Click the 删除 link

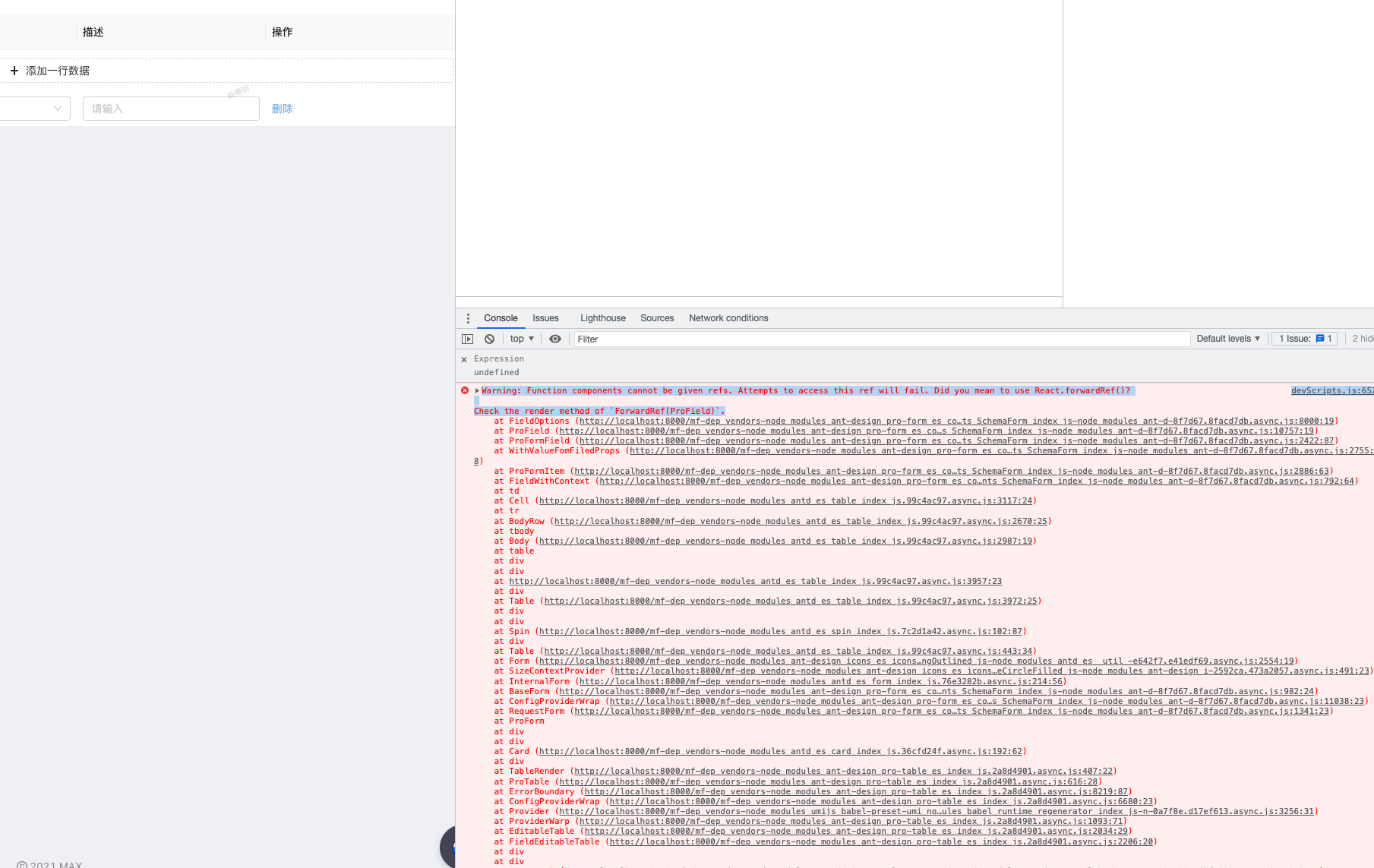(x=282, y=108)
